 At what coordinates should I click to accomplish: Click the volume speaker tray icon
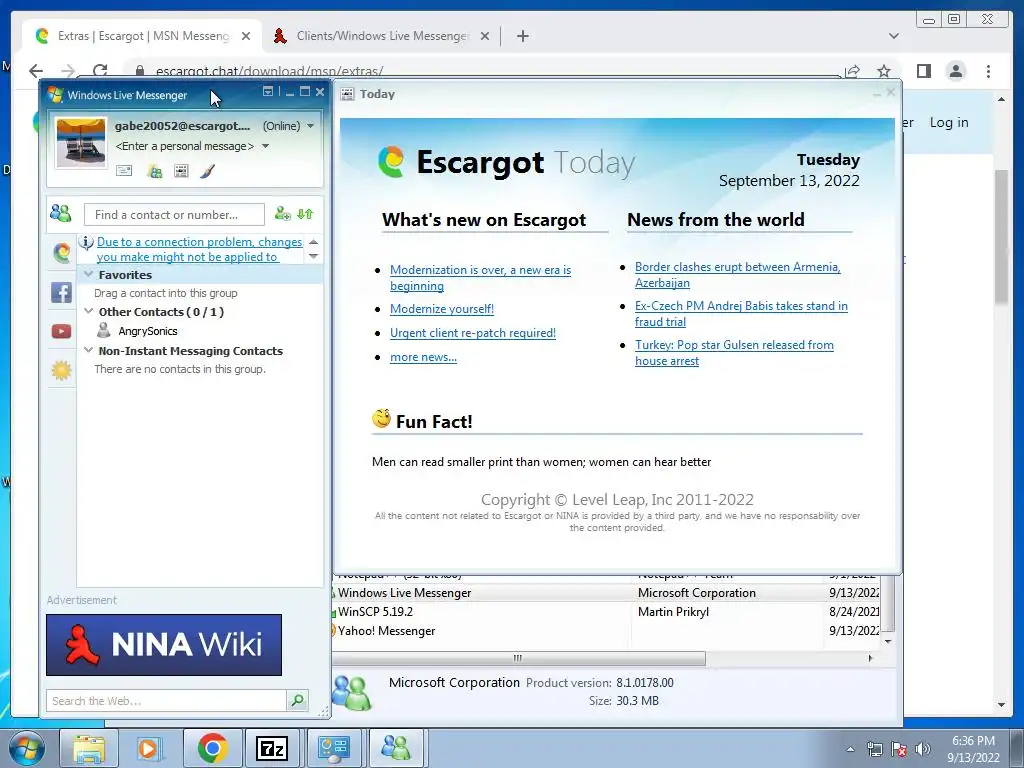[x=922, y=749]
